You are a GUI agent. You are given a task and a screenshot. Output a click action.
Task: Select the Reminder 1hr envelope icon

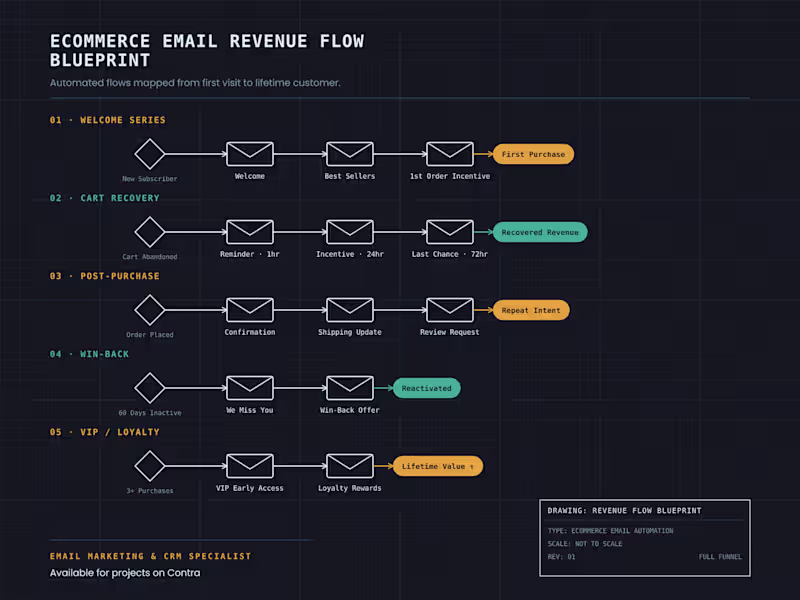point(249,232)
